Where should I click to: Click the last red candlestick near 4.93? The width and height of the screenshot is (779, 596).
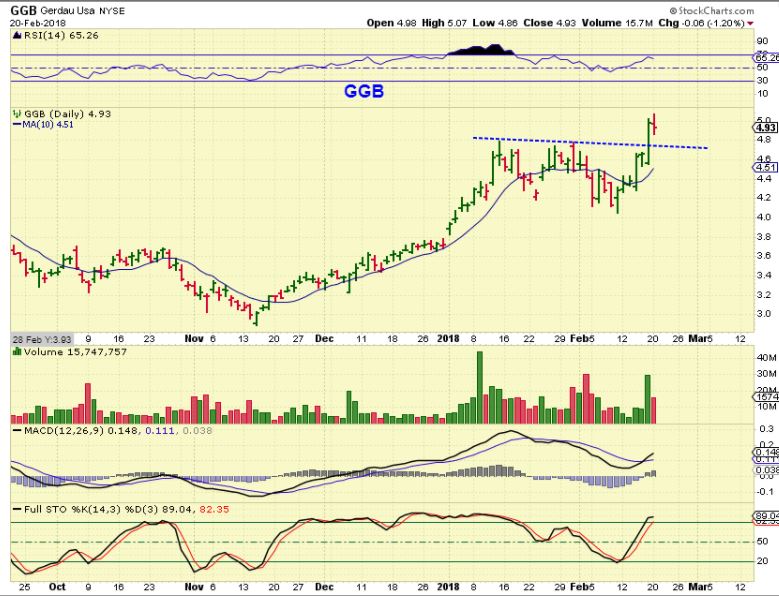coord(655,124)
